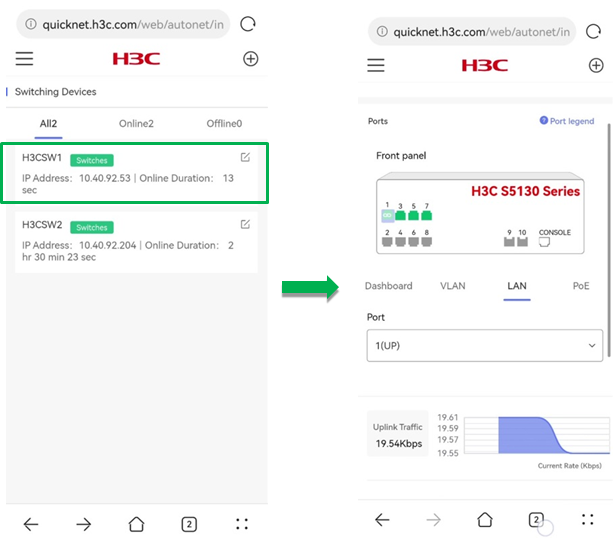Select port 9 on the front panel
The width and height of the screenshot is (613, 543).
(x=509, y=242)
